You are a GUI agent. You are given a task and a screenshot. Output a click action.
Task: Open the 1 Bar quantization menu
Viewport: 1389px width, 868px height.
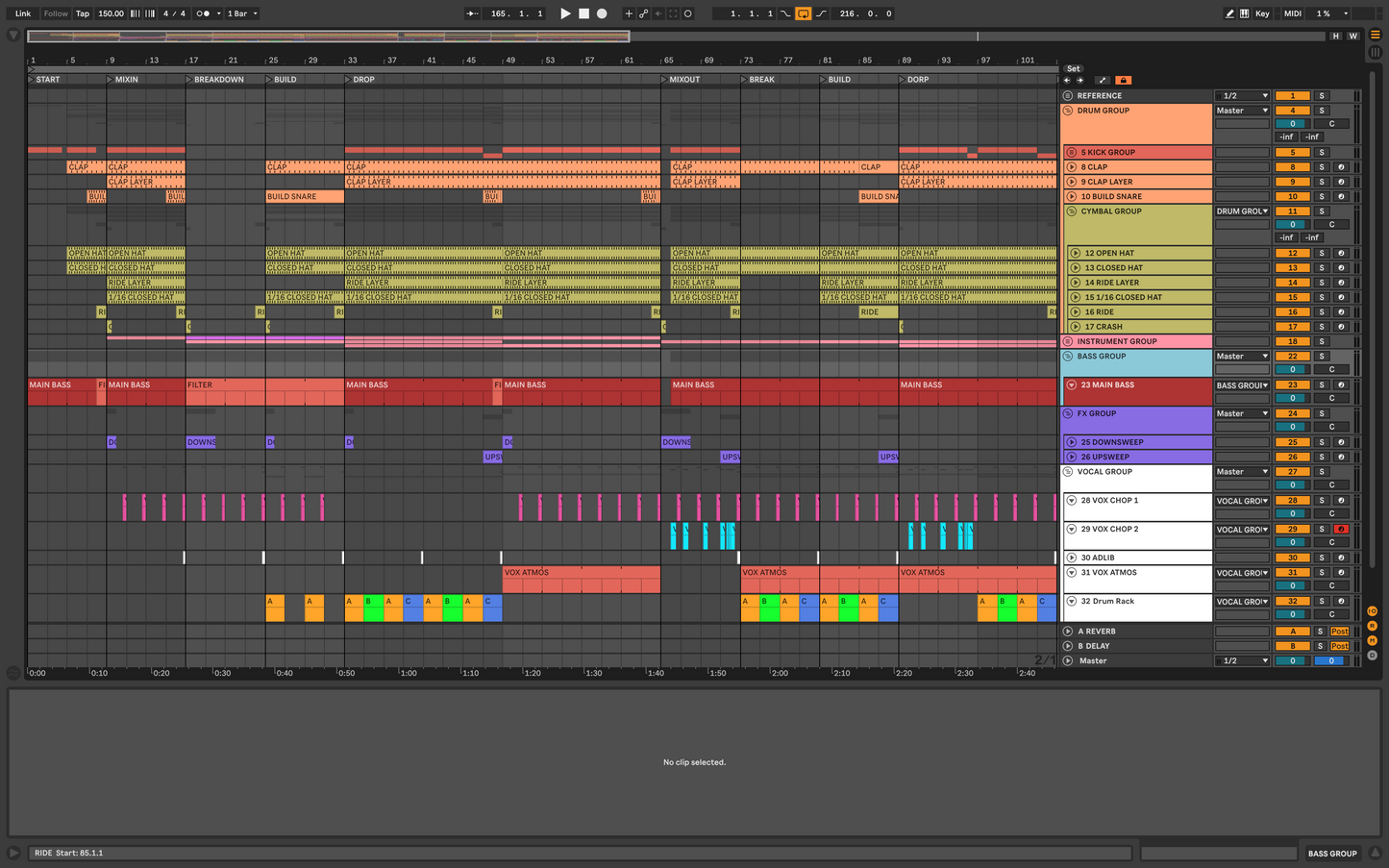pos(242,13)
